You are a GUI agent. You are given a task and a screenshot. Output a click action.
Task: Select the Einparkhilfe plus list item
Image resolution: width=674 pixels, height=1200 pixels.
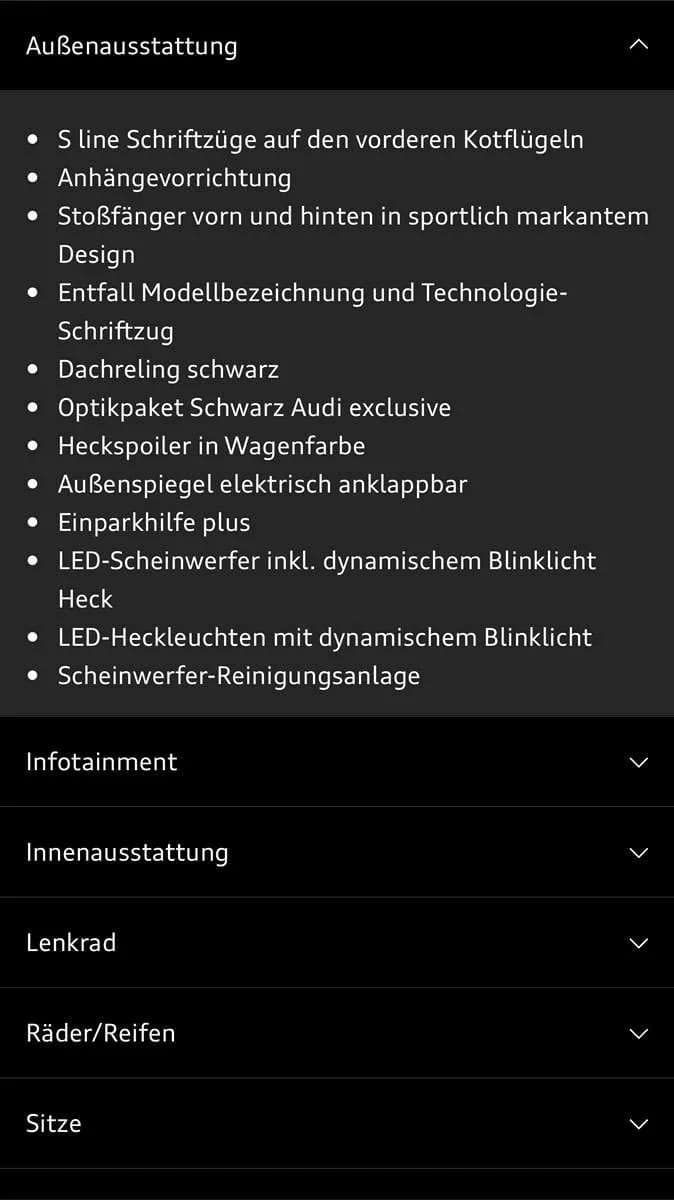[154, 523]
